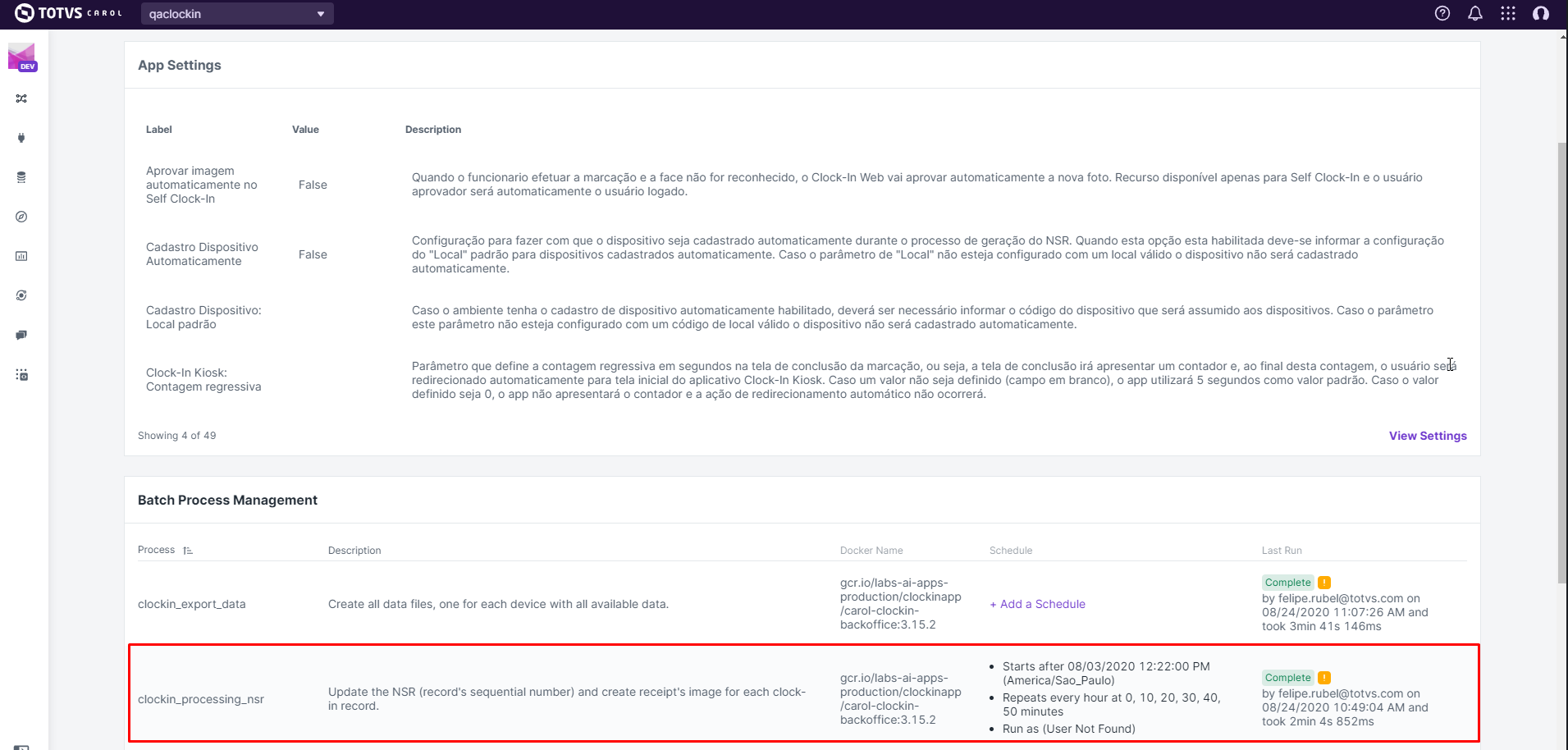Click Complete status badge for clockin_processing_nsr

pos(1287,678)
